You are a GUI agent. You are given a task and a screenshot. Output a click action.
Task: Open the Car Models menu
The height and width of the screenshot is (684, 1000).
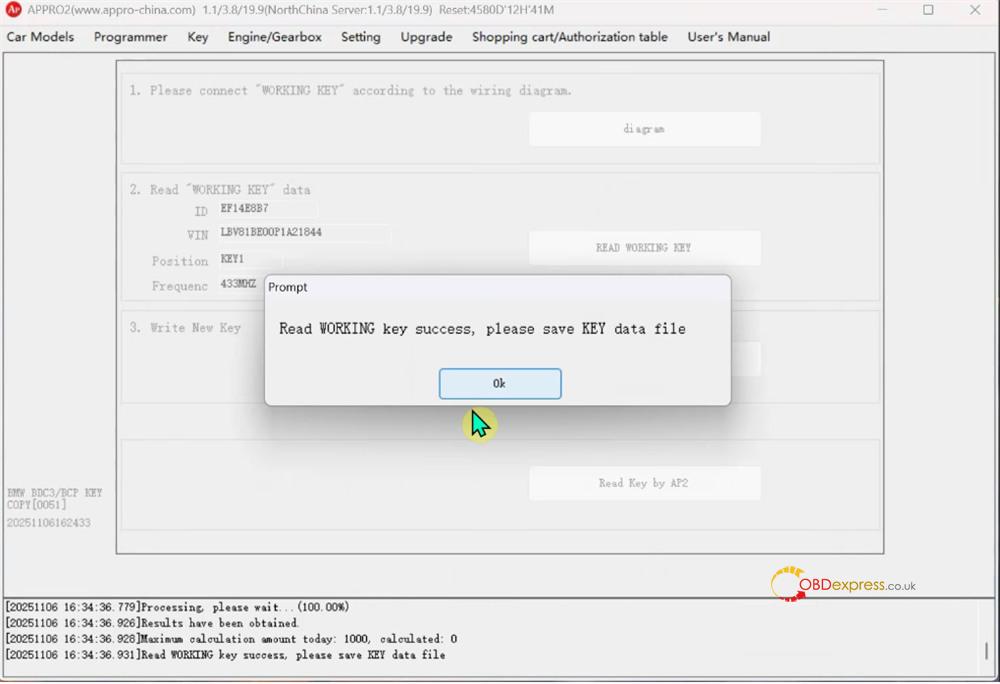click(40, 37)
